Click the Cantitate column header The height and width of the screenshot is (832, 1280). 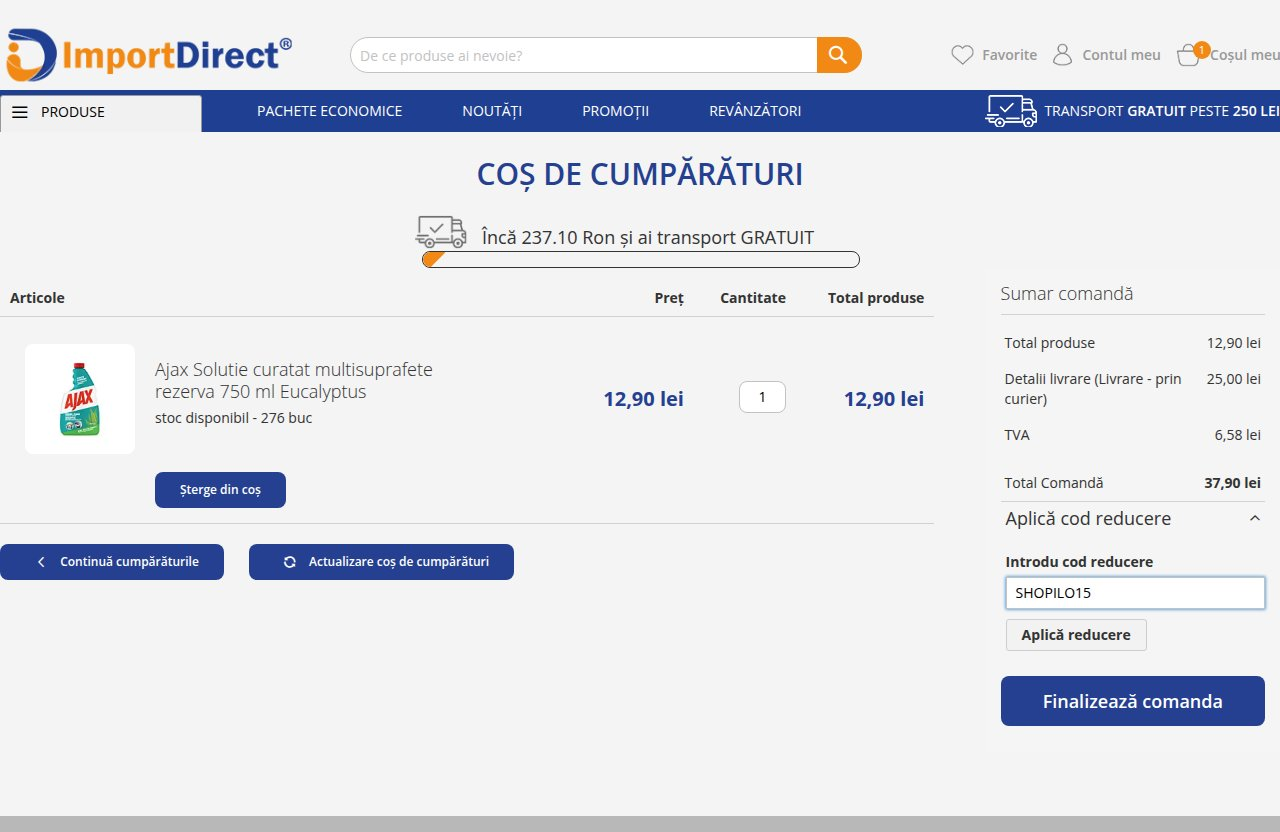pos(753,298)
